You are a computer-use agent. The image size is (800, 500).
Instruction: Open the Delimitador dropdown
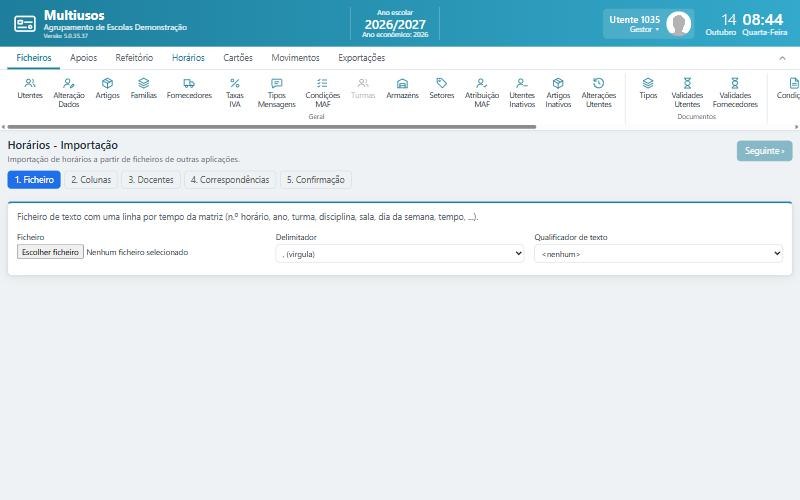pyautogui.click(x=400, y=254)
